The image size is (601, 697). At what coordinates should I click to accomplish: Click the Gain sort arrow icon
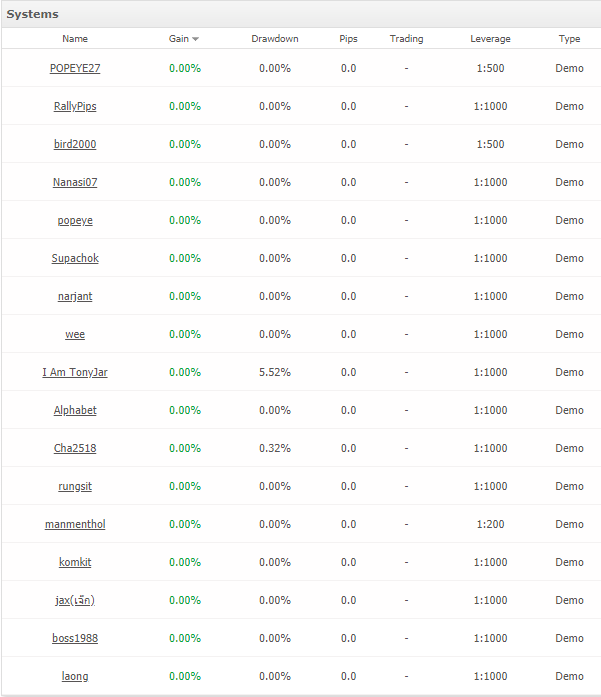click(195, 39)
